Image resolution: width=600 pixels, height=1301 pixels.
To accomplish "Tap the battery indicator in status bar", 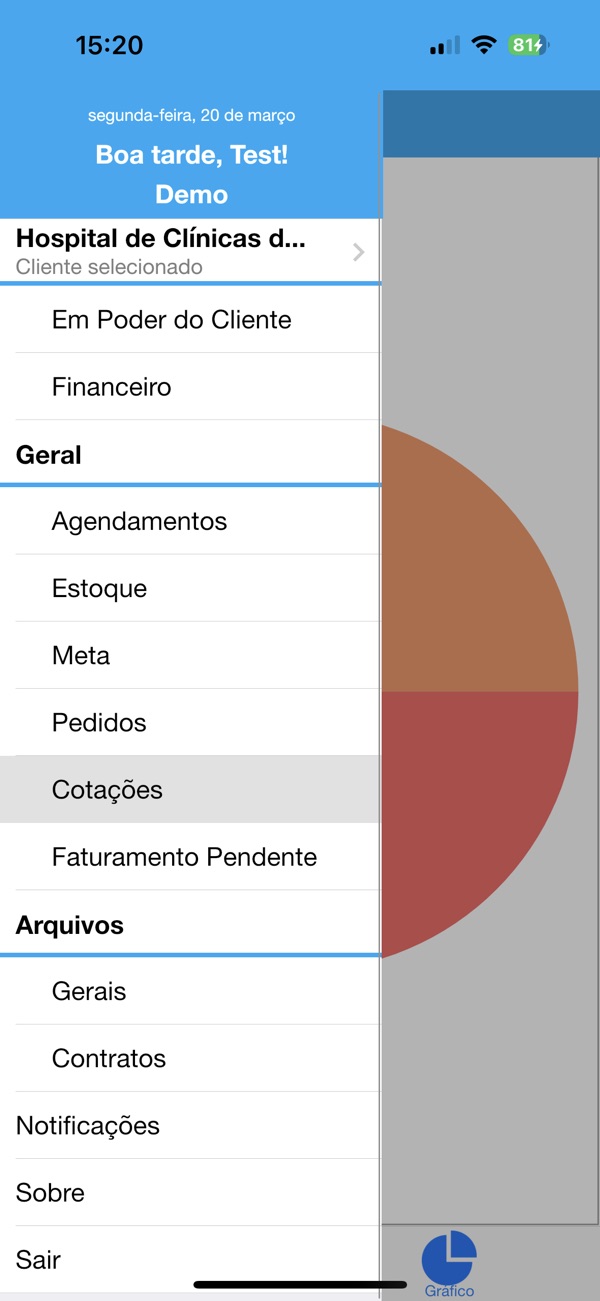I will click(528, 45).
